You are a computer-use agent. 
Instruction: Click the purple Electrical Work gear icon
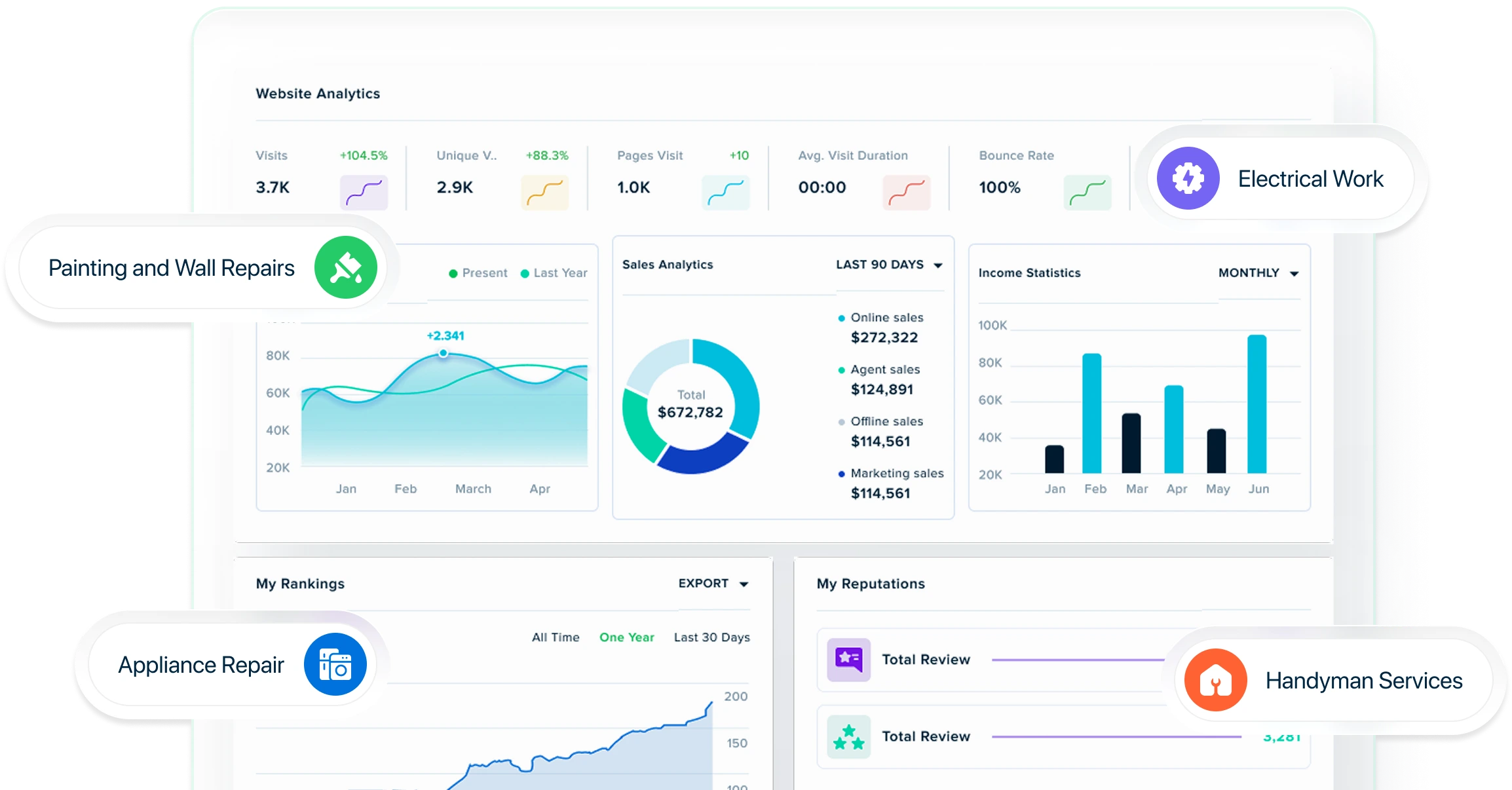tap(1188, 178)
